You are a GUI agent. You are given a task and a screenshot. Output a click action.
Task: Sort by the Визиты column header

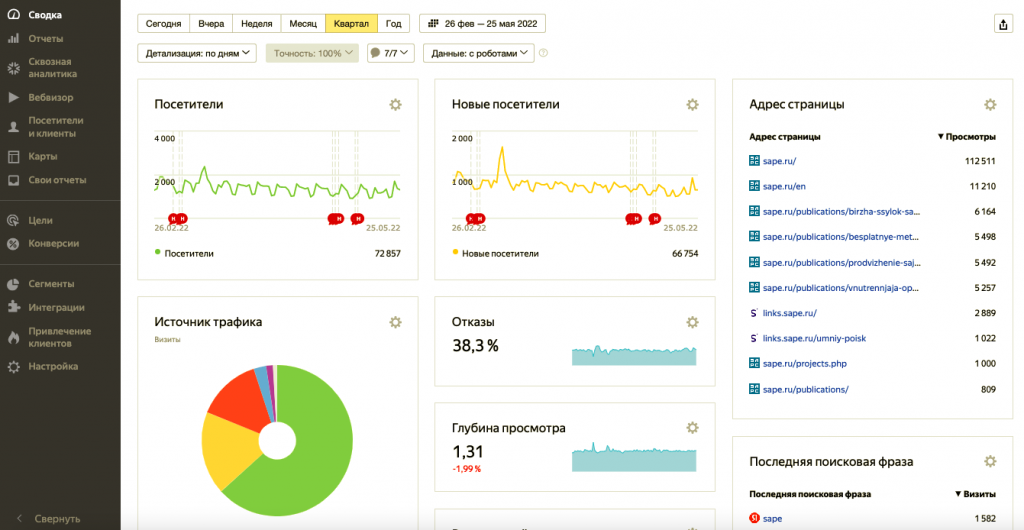point(975,494)
